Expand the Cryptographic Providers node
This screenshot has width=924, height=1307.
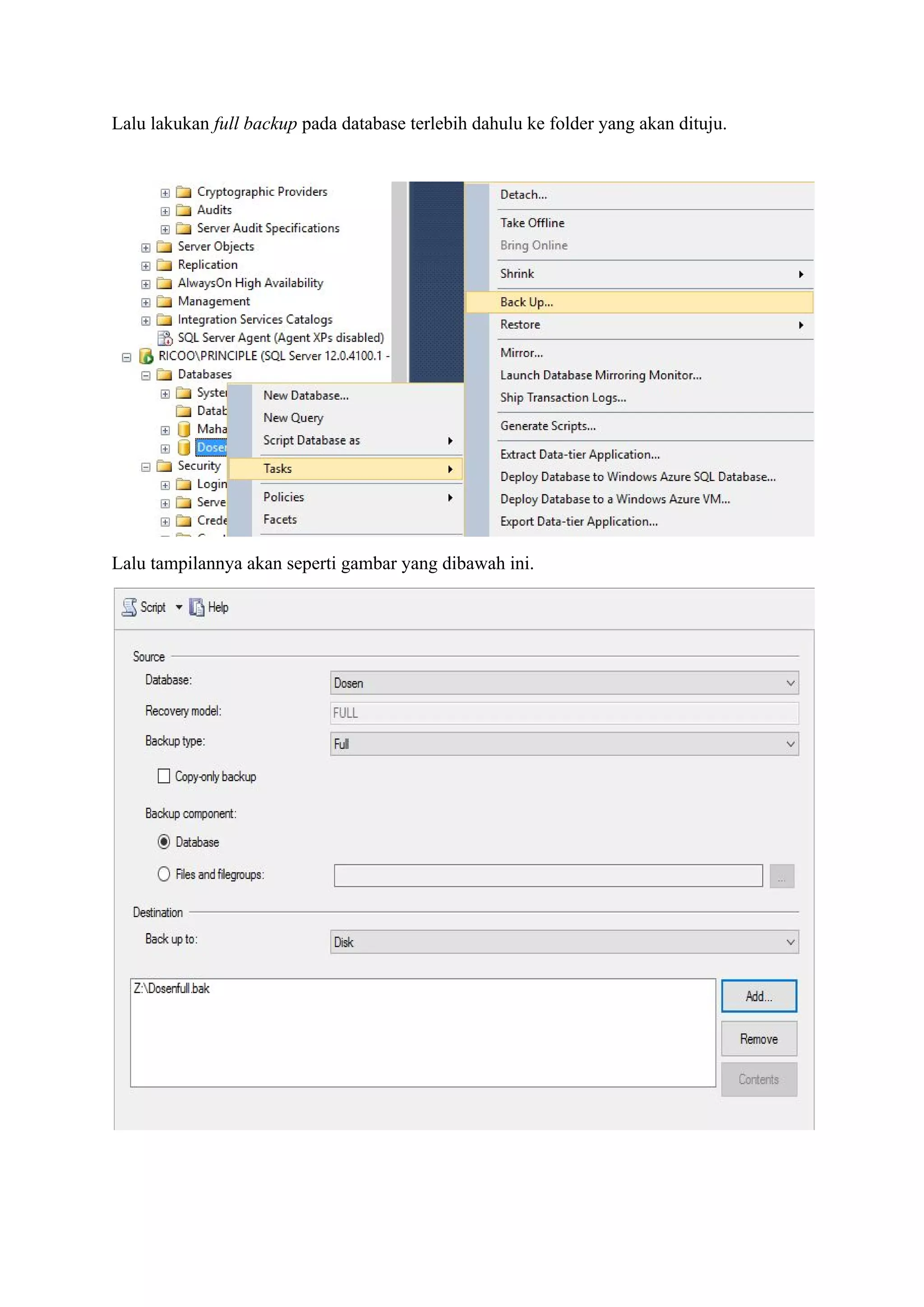165,193
